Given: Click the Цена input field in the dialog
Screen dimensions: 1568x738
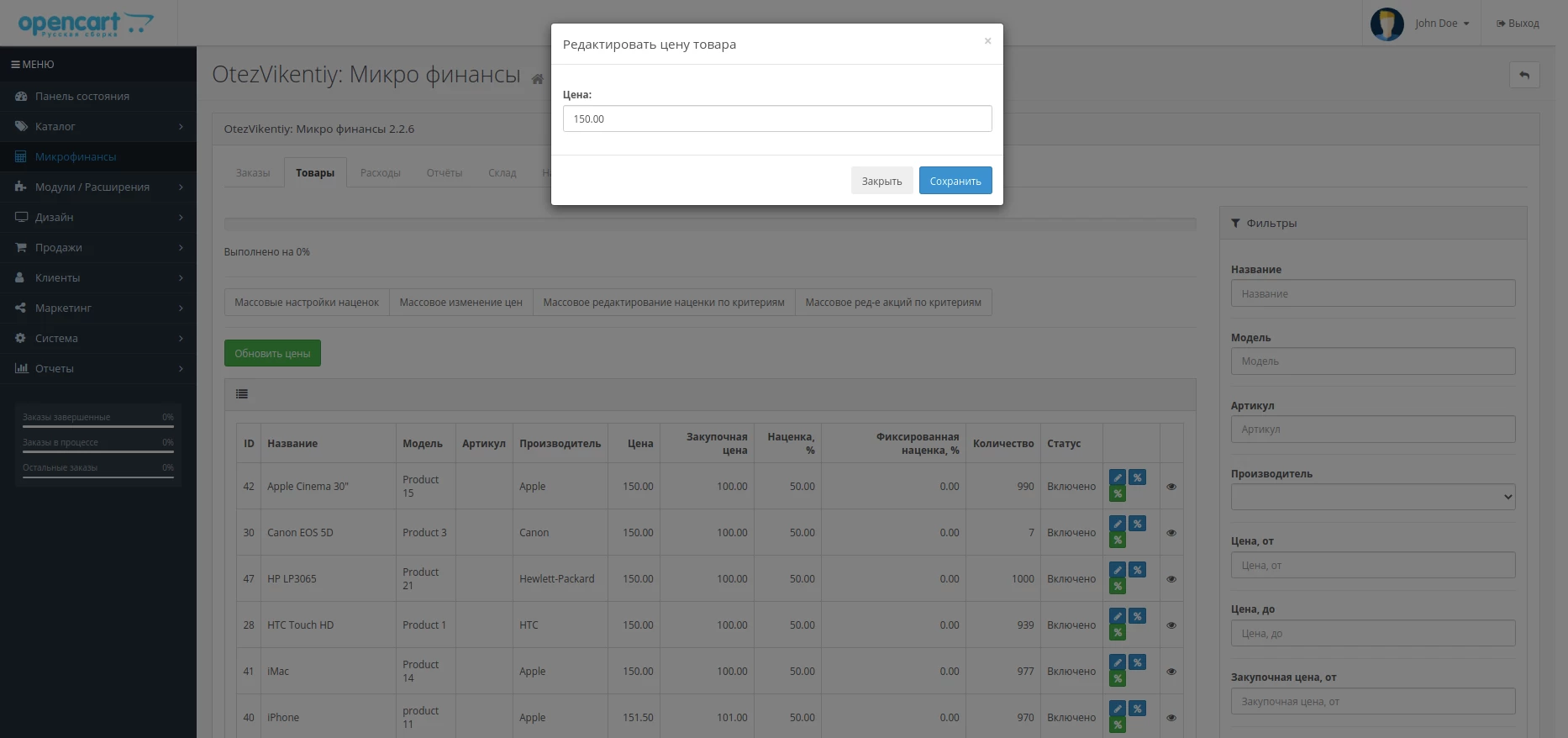Looking at the screenshot, I should (x=777, y=119).
